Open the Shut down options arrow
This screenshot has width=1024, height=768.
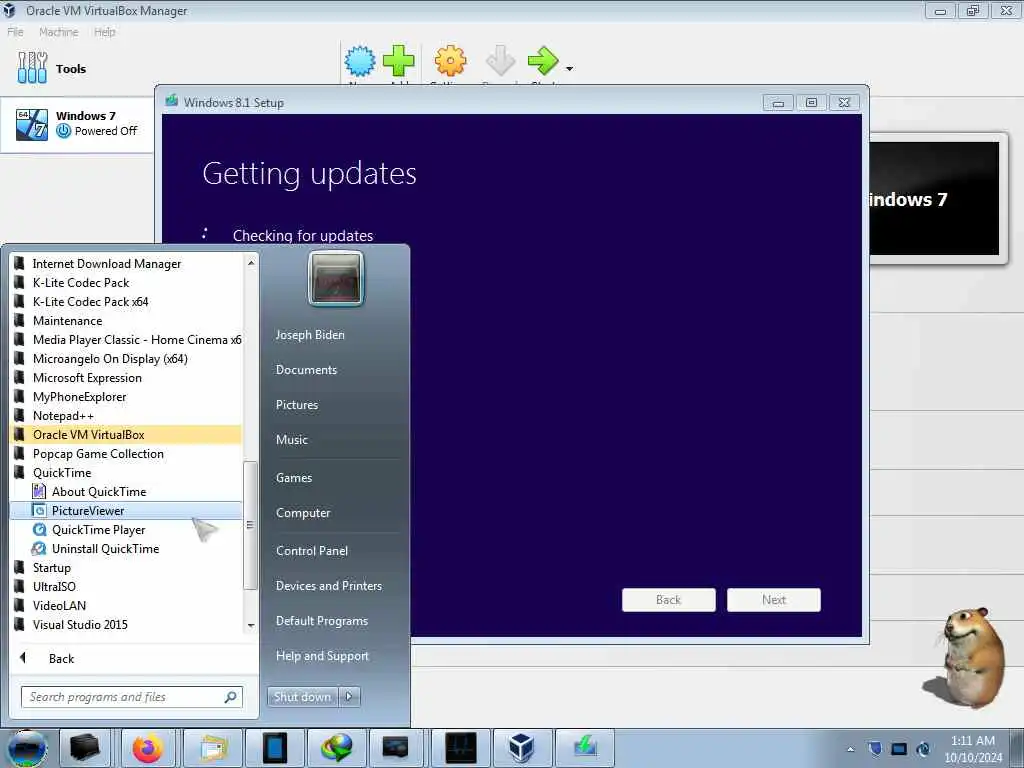tap(349, 697)
